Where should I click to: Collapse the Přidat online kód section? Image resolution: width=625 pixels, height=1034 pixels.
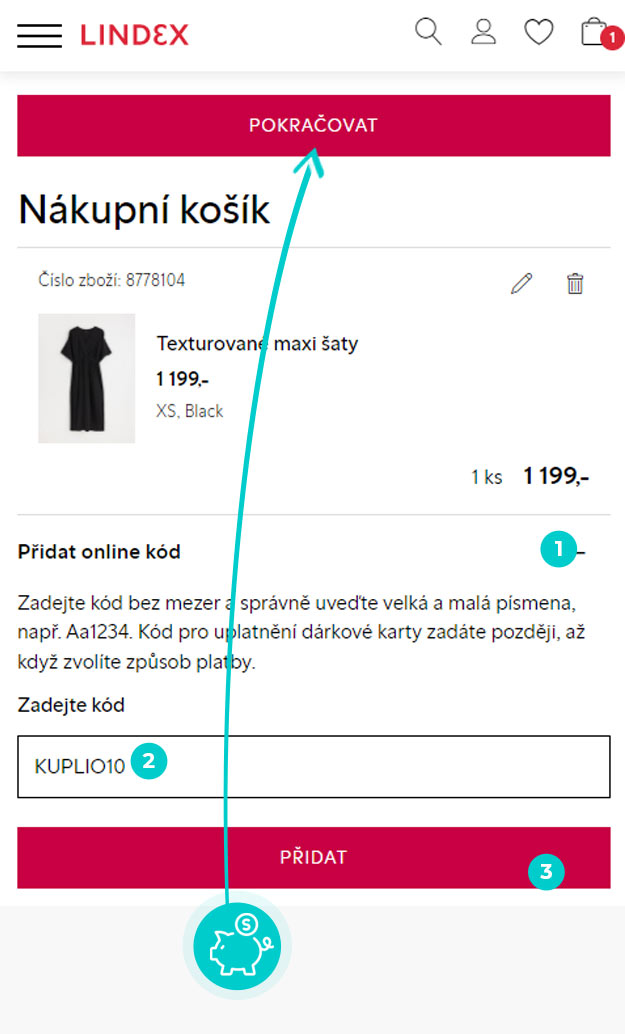point(582,551)
